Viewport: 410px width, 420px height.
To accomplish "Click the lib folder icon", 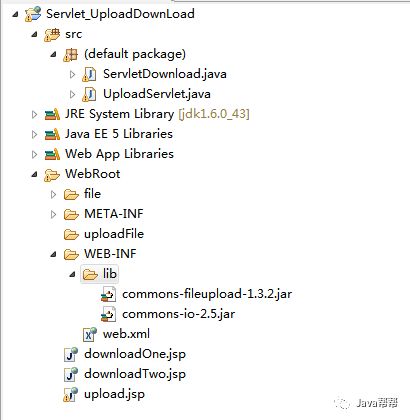I will coord(90,275).
